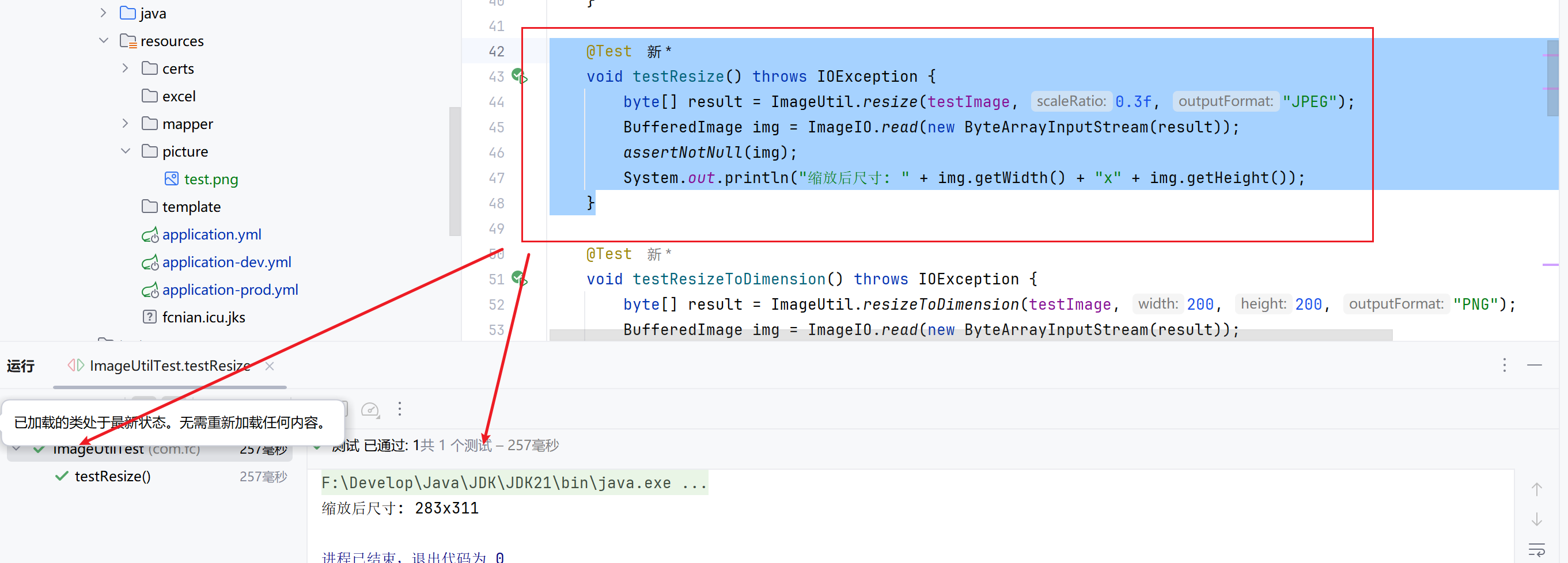Image resolution: width=1568 pixels, height=563 pixels.
Task: Open application-prod.yml from the project tree
Action: (230, 290)
